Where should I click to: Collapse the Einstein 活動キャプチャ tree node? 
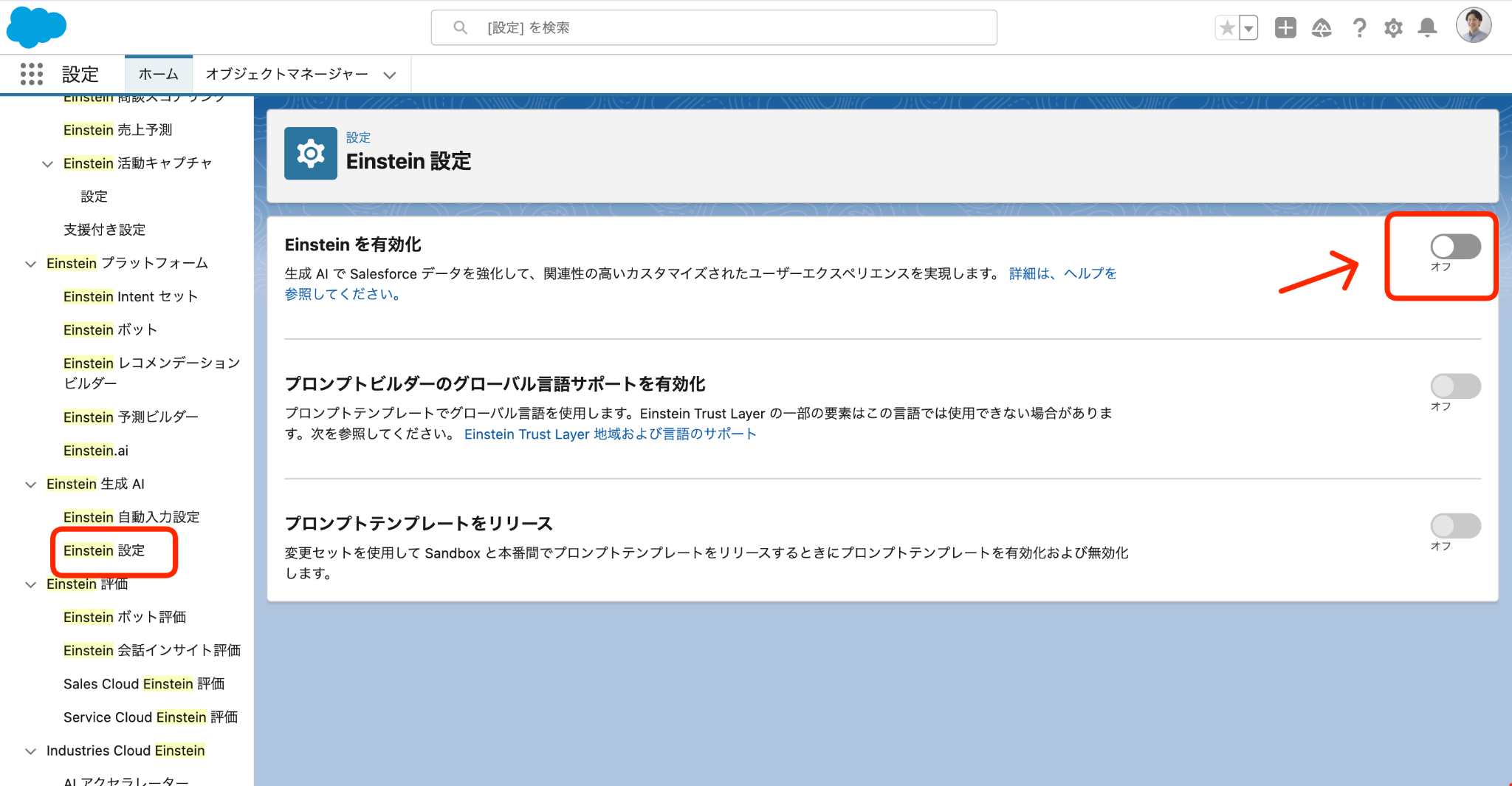47,163
